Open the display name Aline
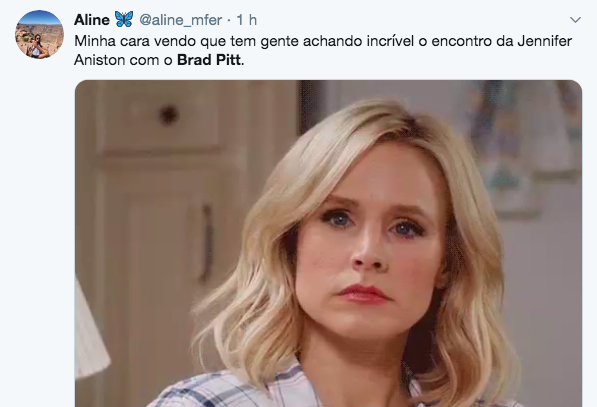 pos(92,20)
